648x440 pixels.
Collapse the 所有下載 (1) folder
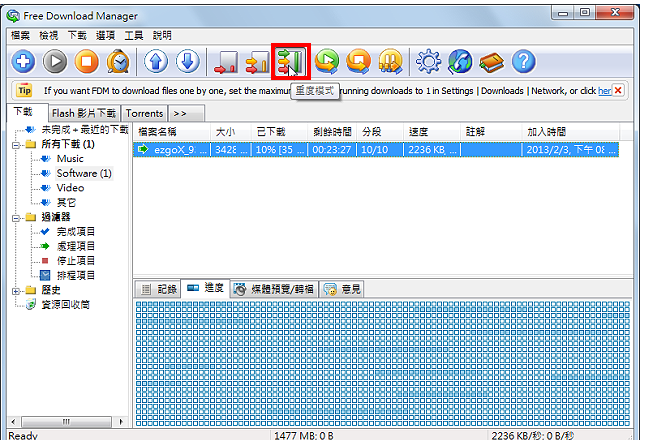point(16,145)
